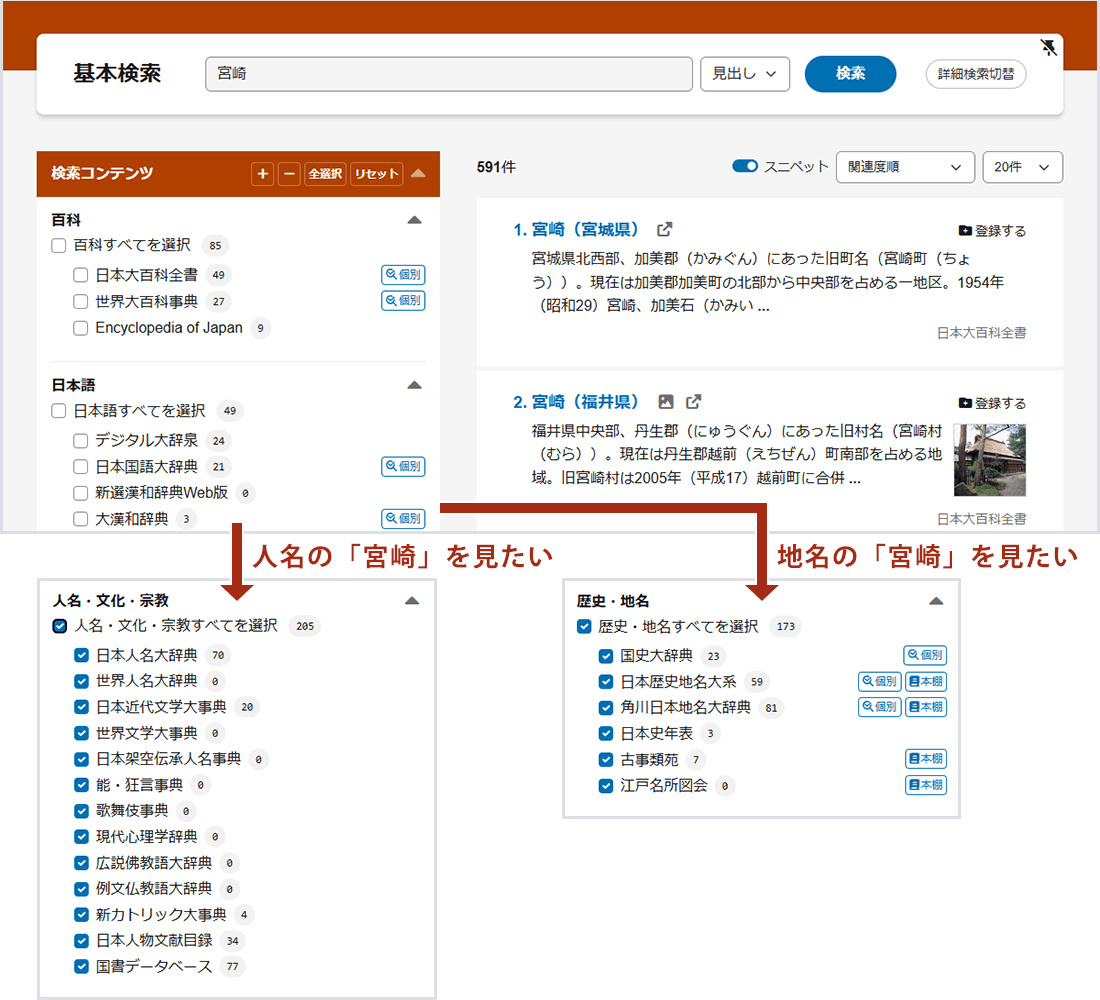Uncheck the 日本人物文献目録 checkbox
This screenshot has width=1100, height=1000.
[x=81, y=940]
